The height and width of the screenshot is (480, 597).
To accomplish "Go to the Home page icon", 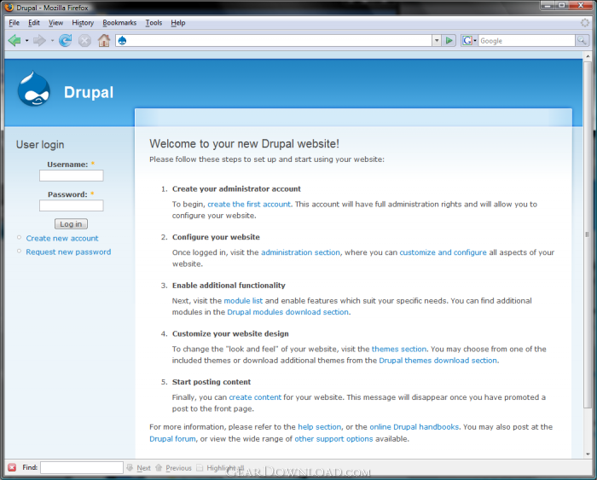I will 104,40.
